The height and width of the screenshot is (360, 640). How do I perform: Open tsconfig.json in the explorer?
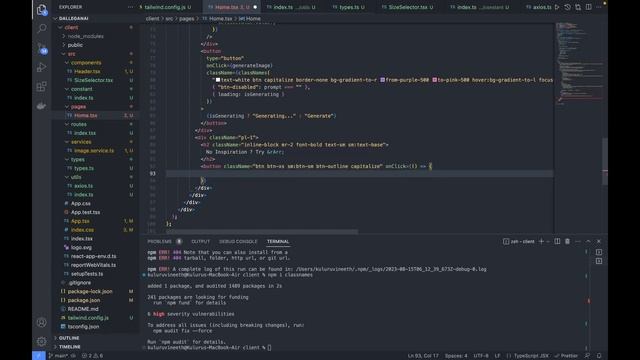pos(83,327)
